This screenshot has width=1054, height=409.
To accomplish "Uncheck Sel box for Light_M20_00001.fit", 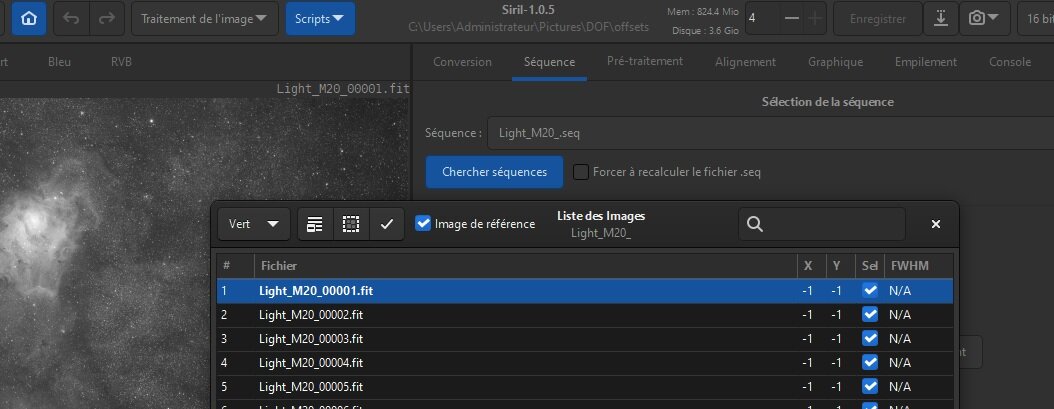I will pos(870,291).
